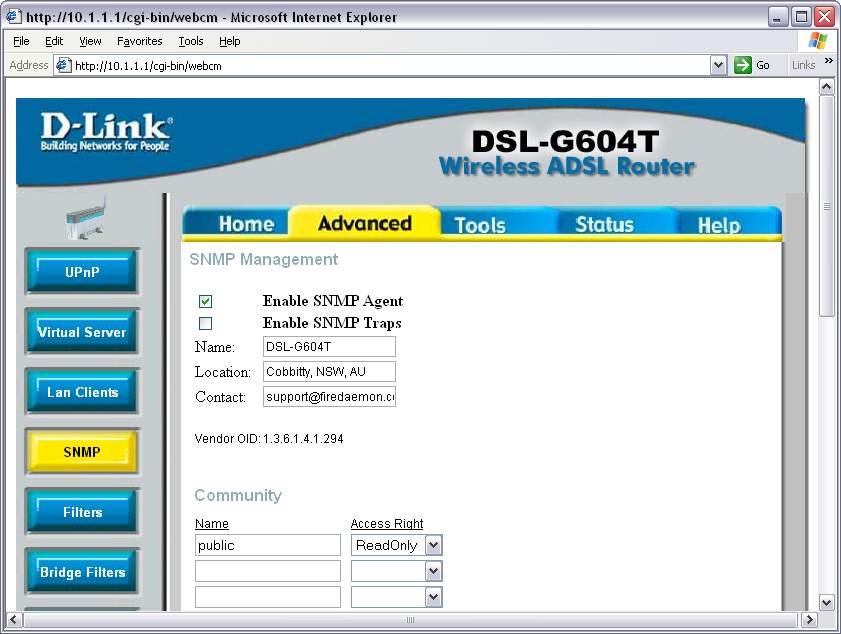The image size is (841, 634).
Task: Open third community access right dropdown
Action: tap(433, 597)
